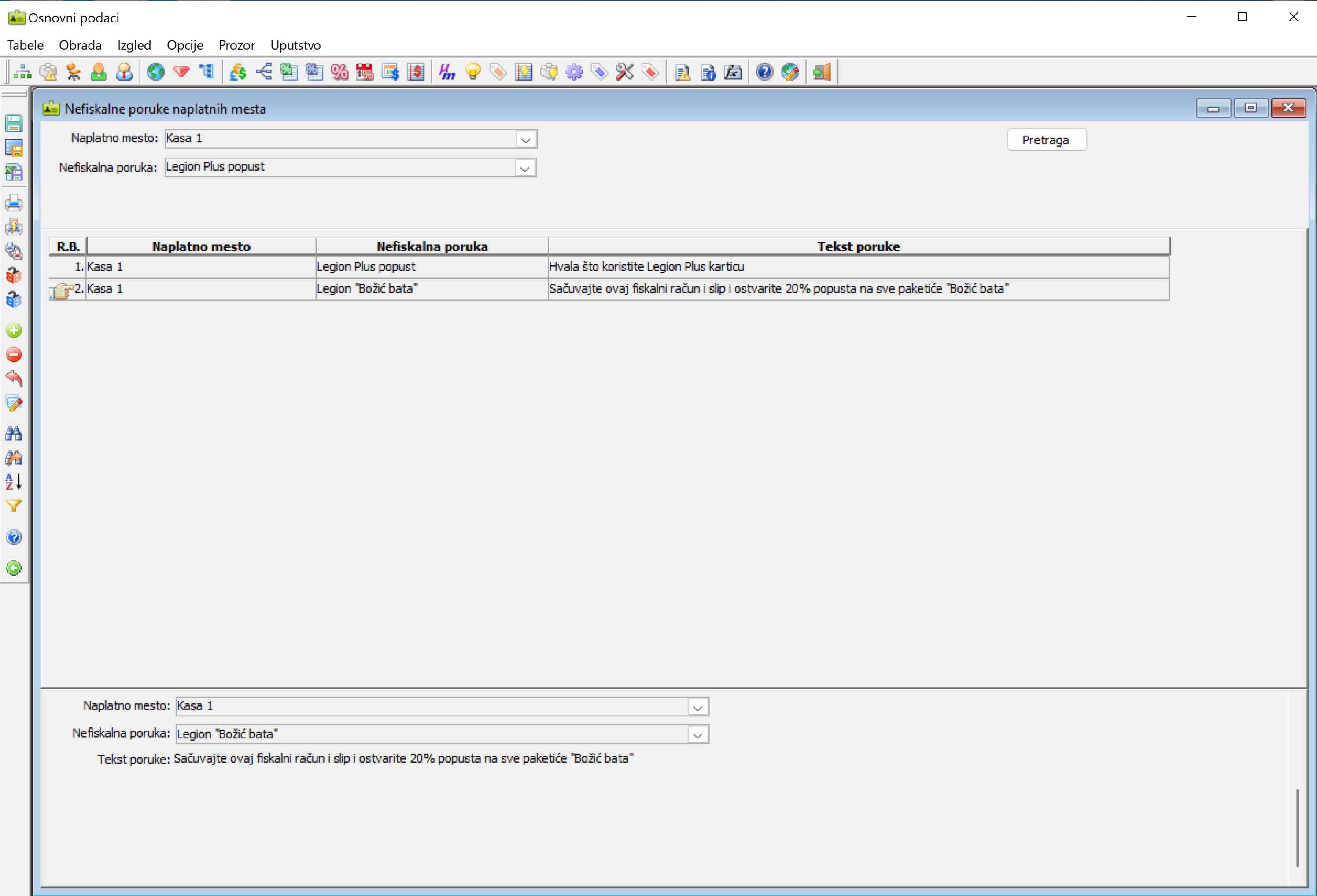
Task: Click the red diamond toolbar icon
Action: pos(181,72)
